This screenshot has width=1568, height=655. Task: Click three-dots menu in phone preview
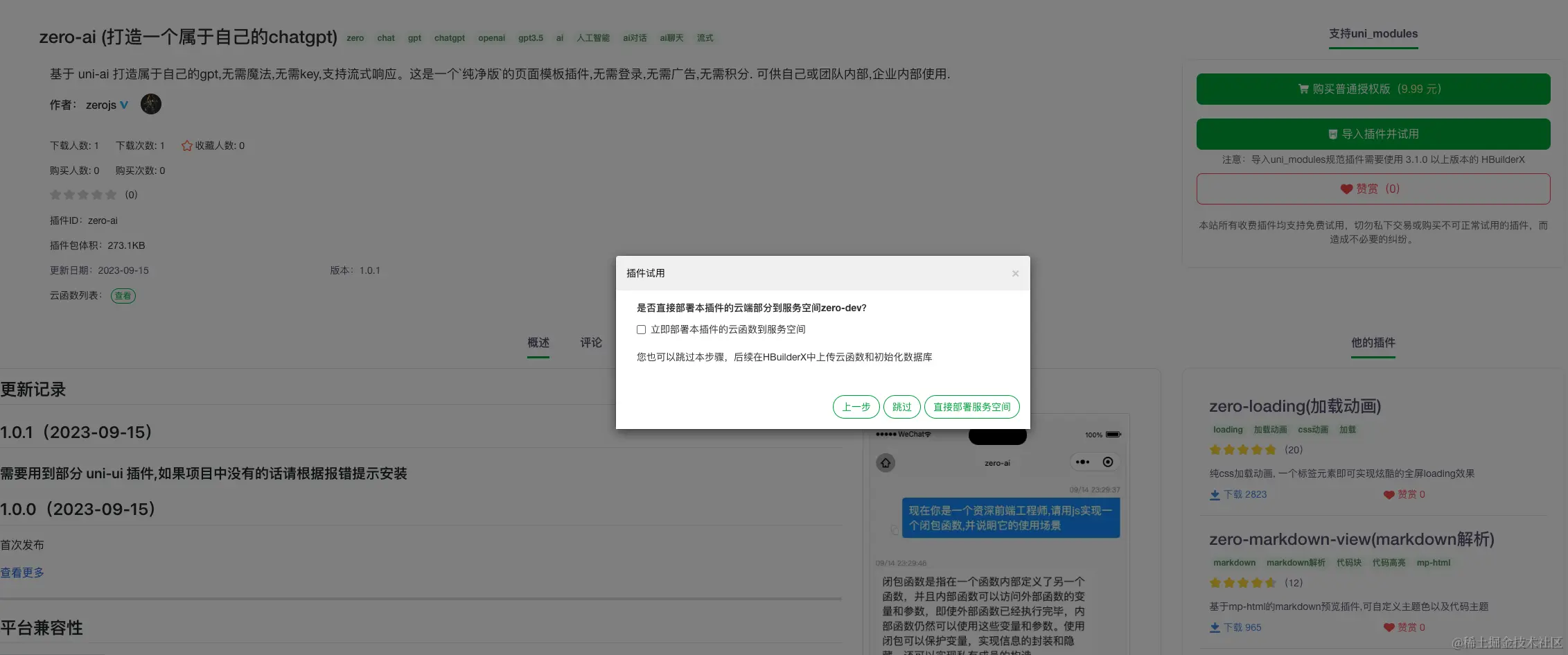(x=1082, y=462)
